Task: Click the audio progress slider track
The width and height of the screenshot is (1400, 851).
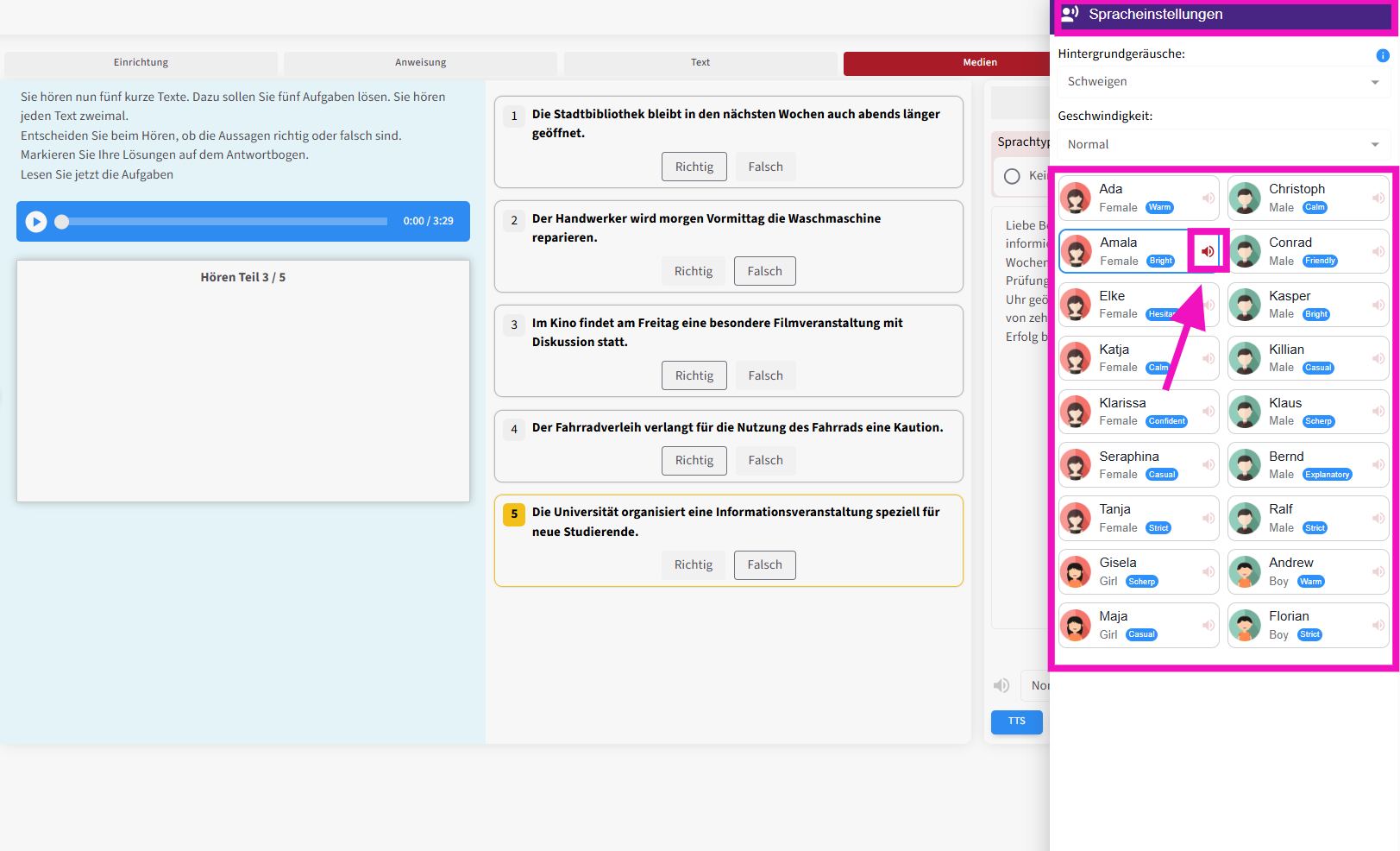Action: tap(224, 222)
